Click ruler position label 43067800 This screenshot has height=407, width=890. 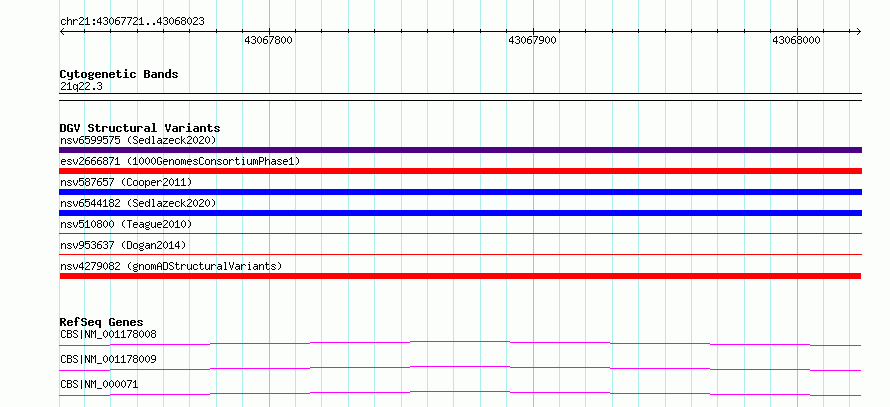click(x=268, y=41)
